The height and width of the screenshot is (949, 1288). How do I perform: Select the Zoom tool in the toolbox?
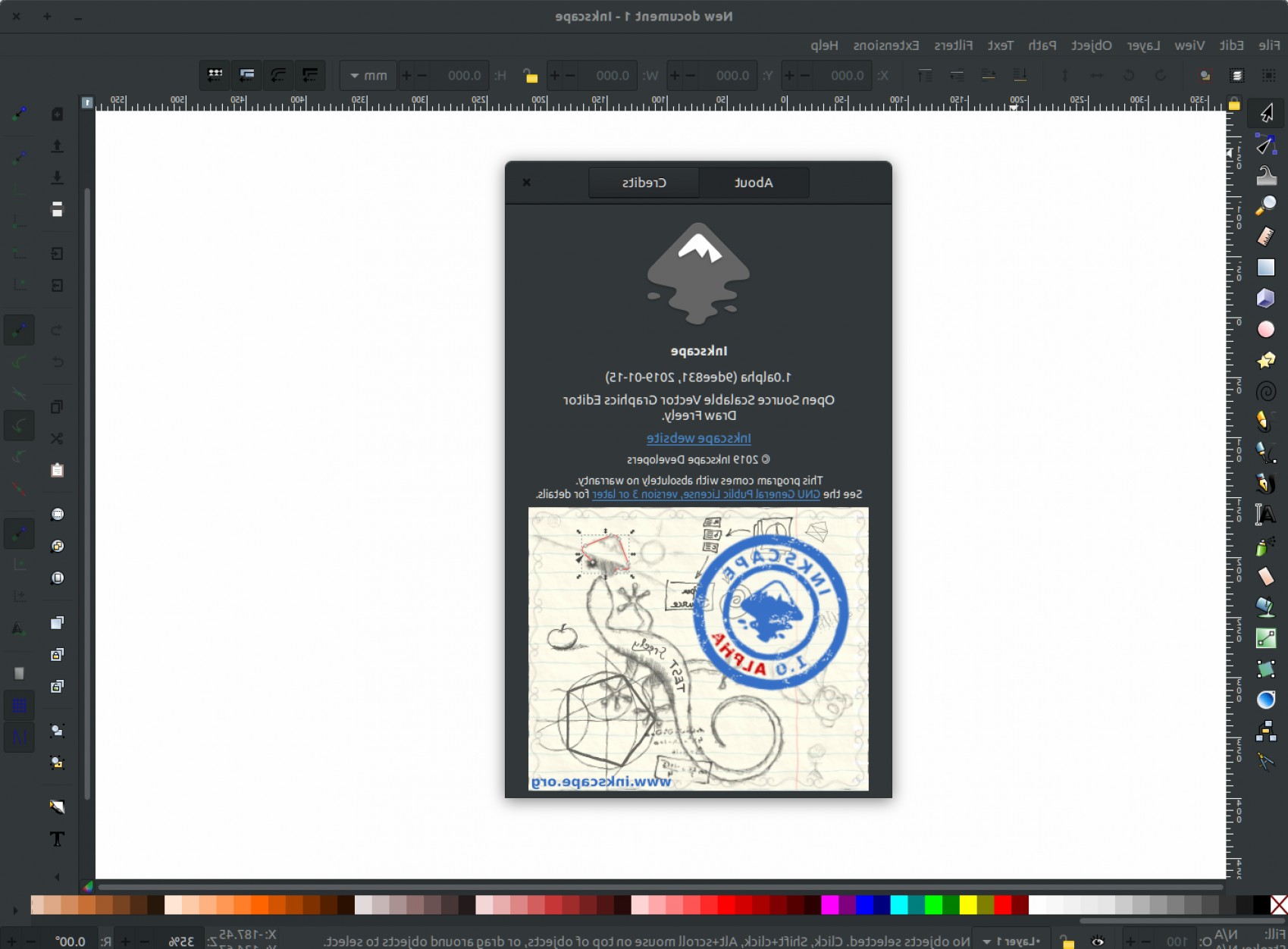(1266, 205)
